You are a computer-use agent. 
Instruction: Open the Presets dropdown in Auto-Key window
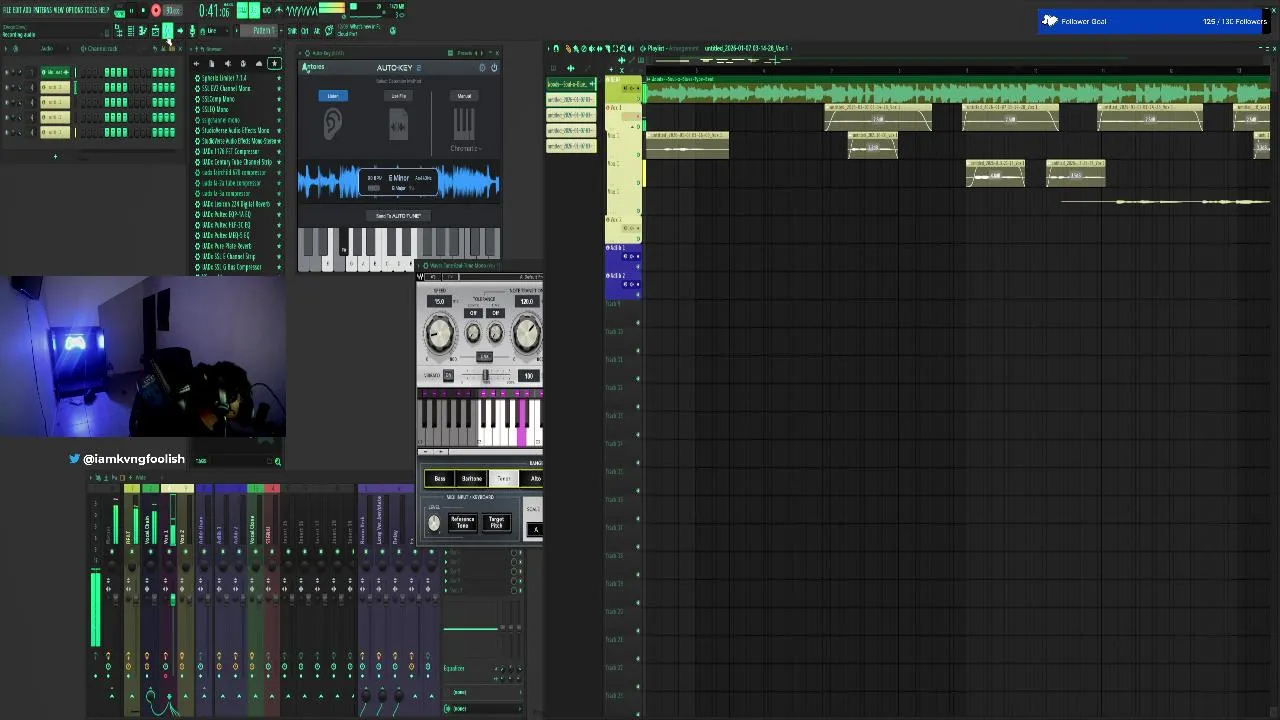(x=467, y=53)
